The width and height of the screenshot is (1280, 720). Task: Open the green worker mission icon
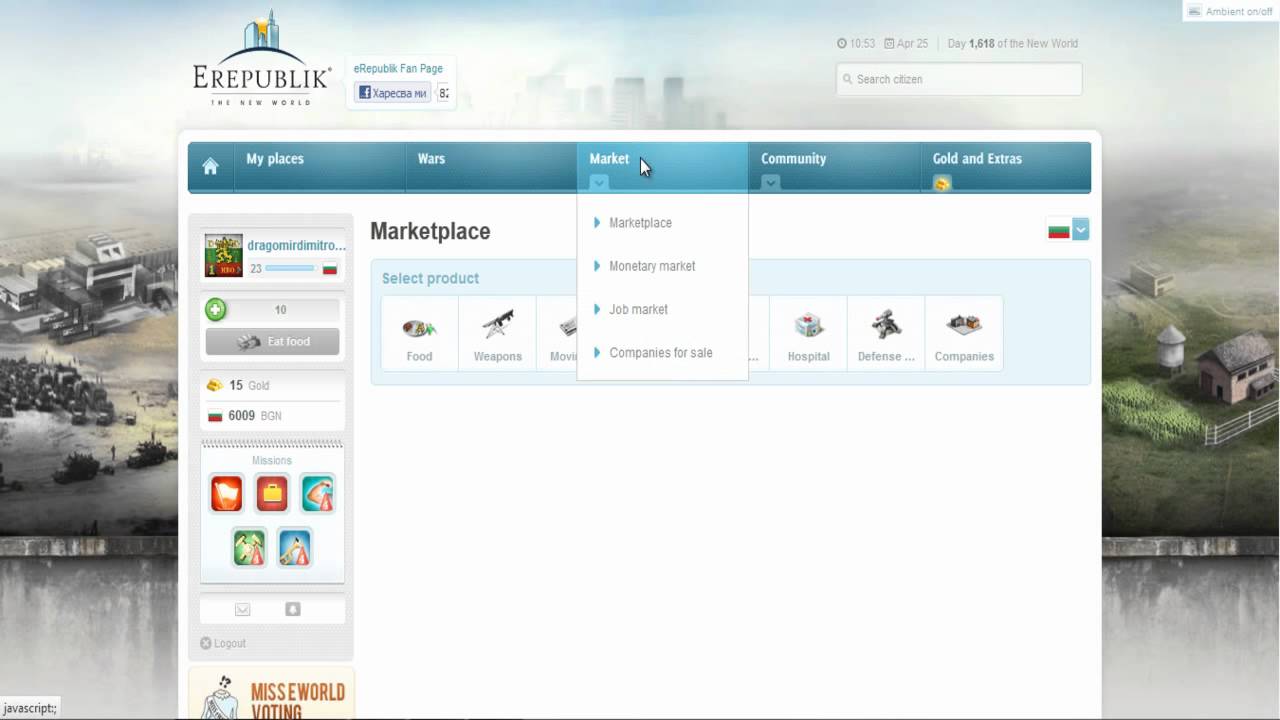tap(249, 548)
